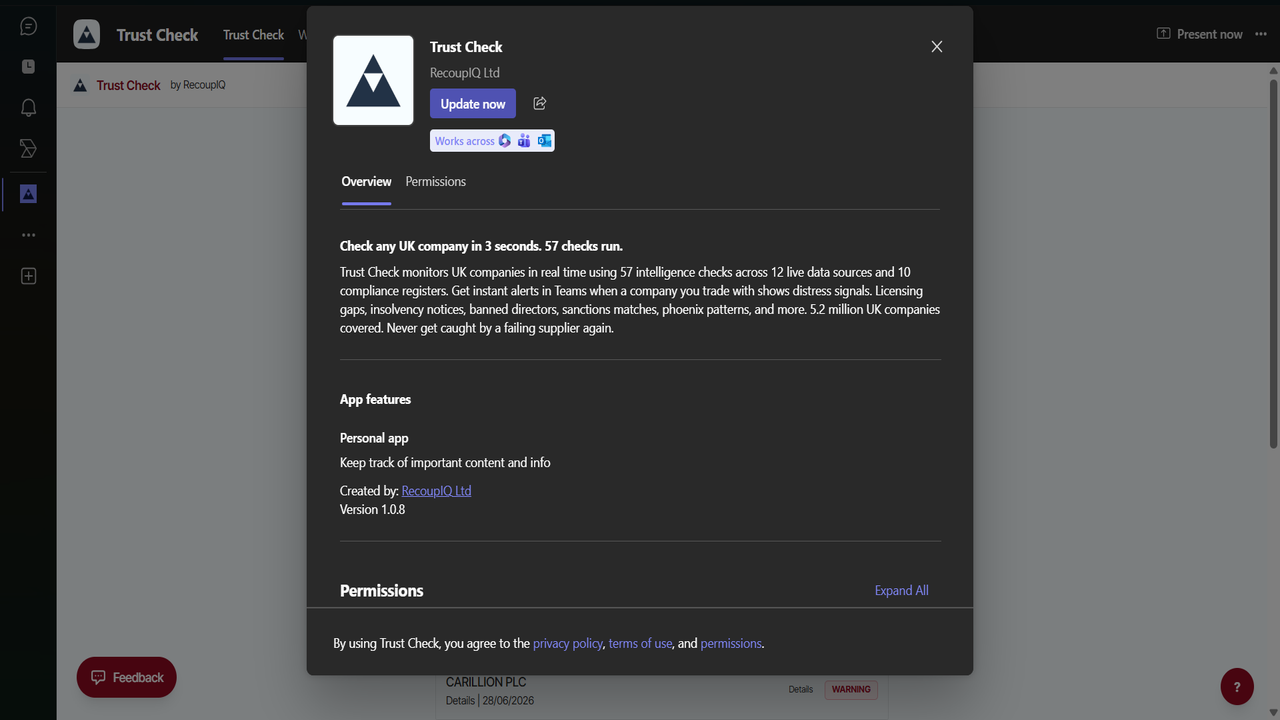
Task: Click the Outlook icon in the Works across badge
Action: [544, 141]
